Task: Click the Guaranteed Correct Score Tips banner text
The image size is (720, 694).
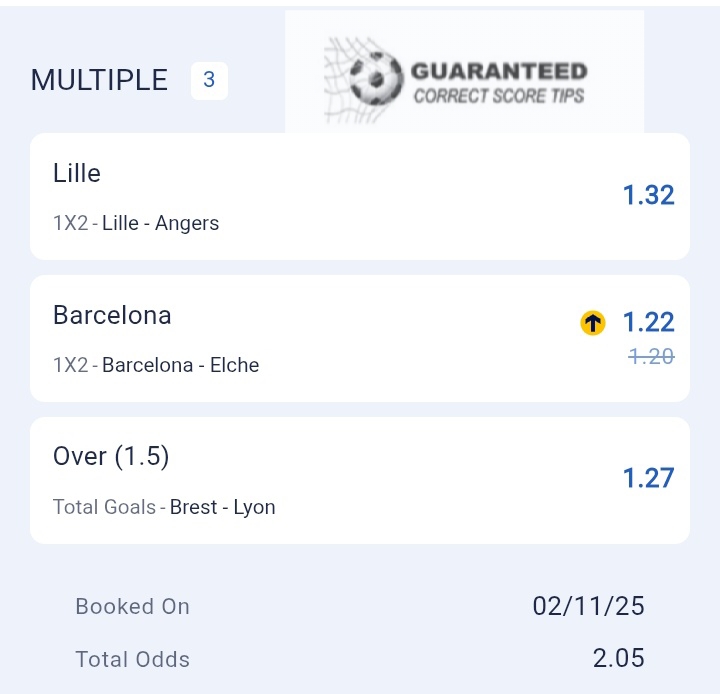Action: pyautogui.click(x=499, y=83)
